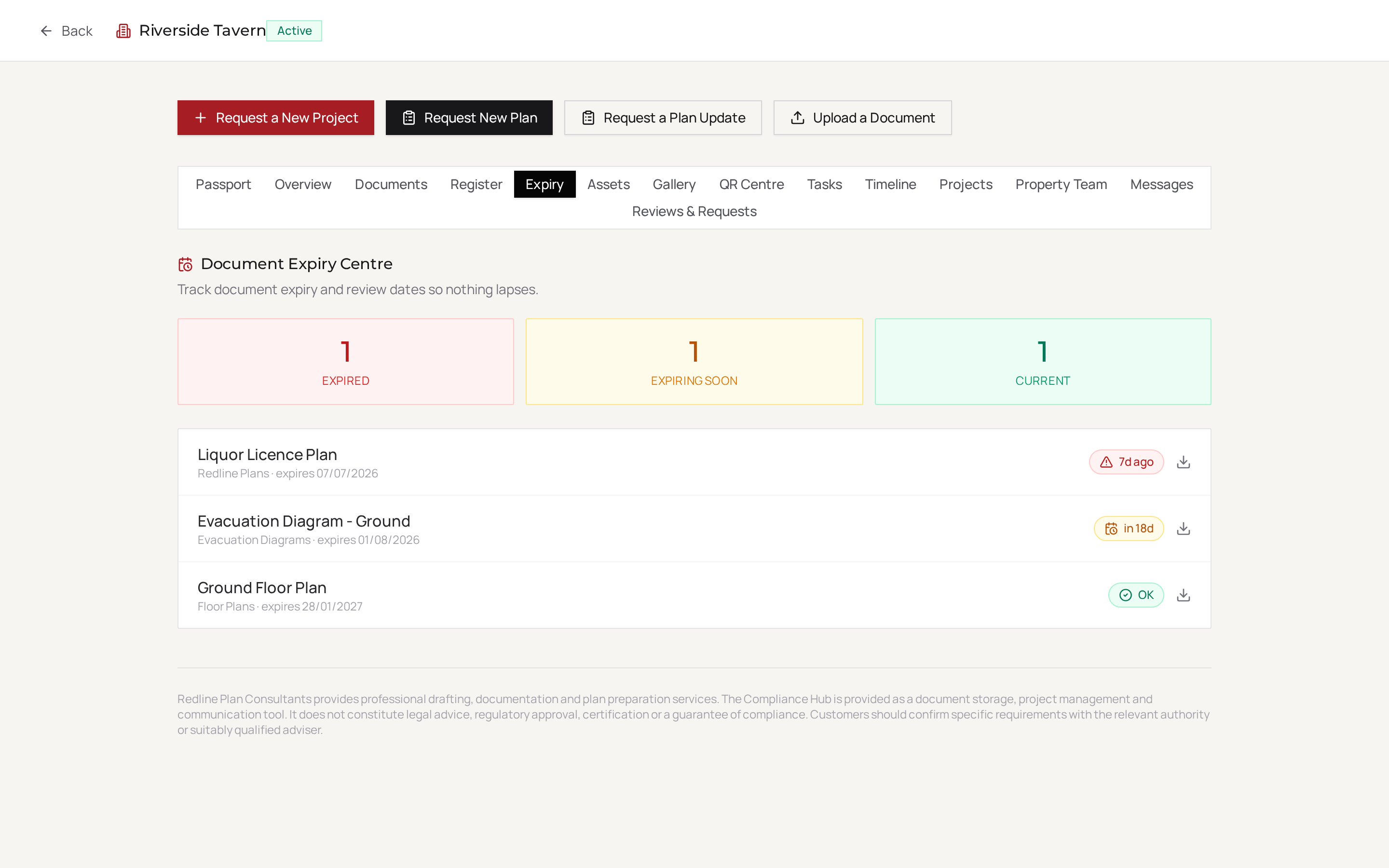Open the Reviews & Requests tab
This screenshot has height=868, width=1389.
694,211
